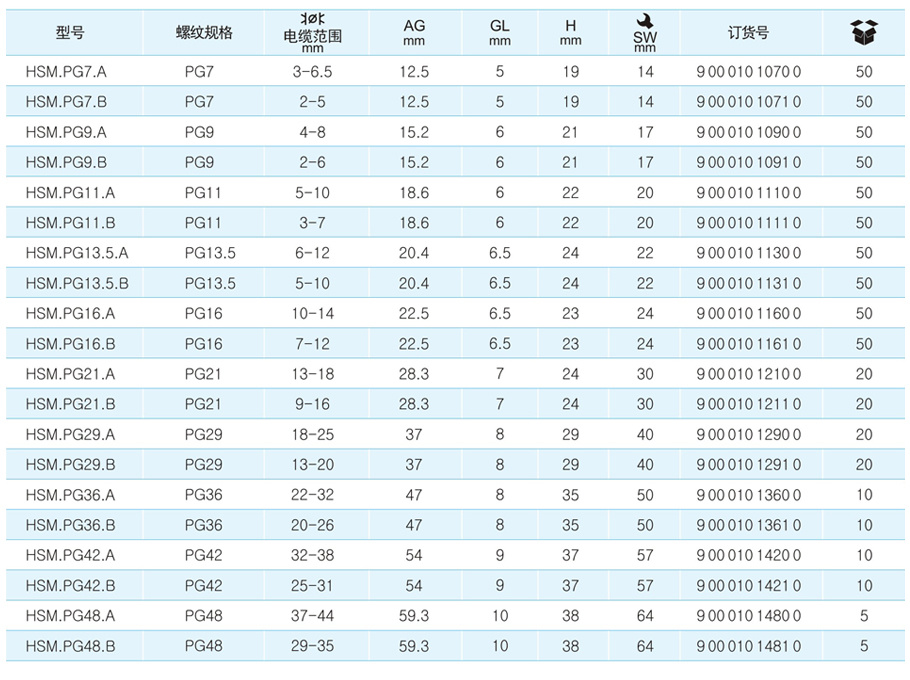Image resolution: width=910 pixels, height=680 pixels.
Task: Select model cell HSM.PG48.B
Action: [70, 646]
